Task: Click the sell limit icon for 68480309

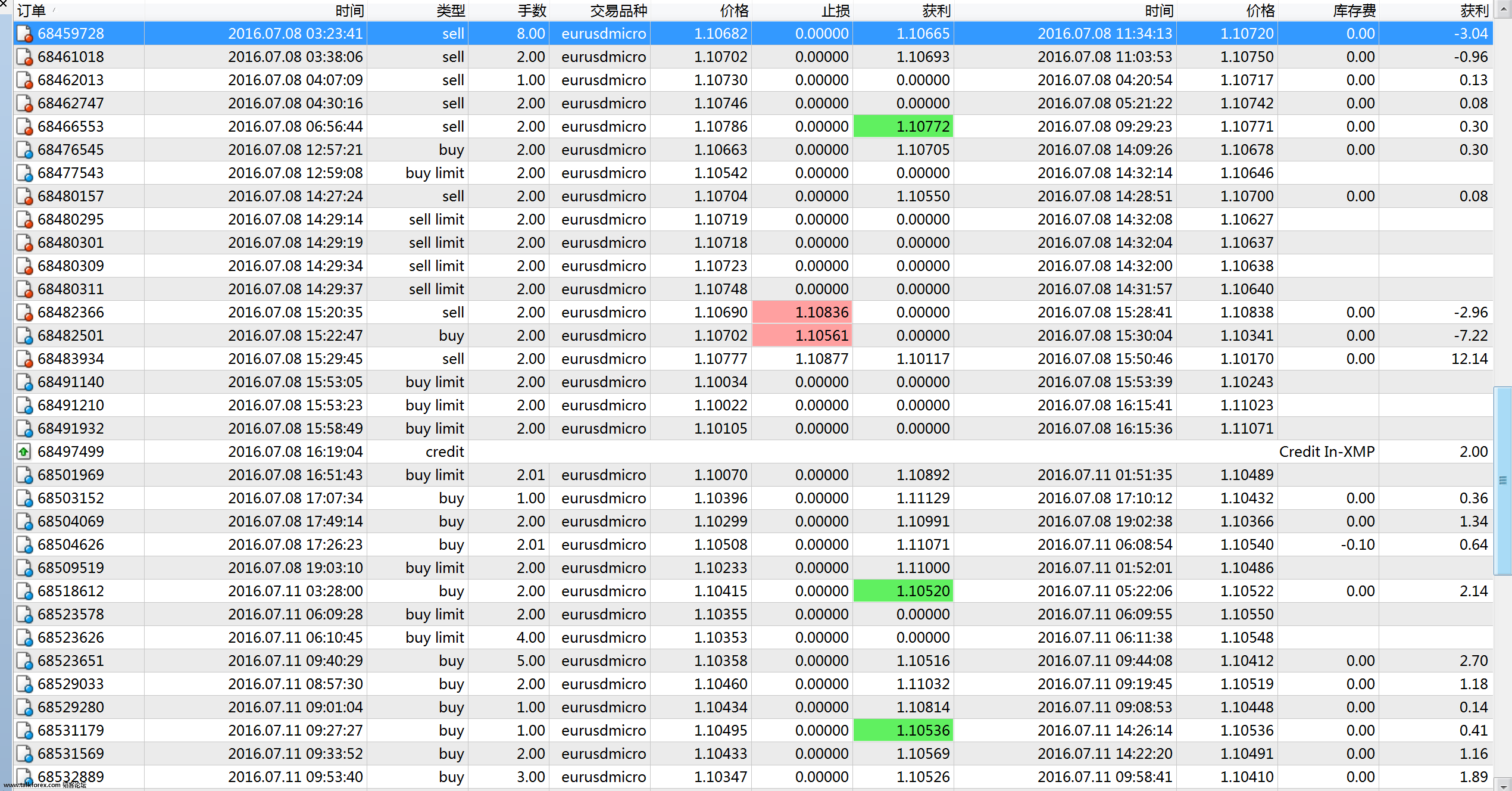Action: (24, 266)
